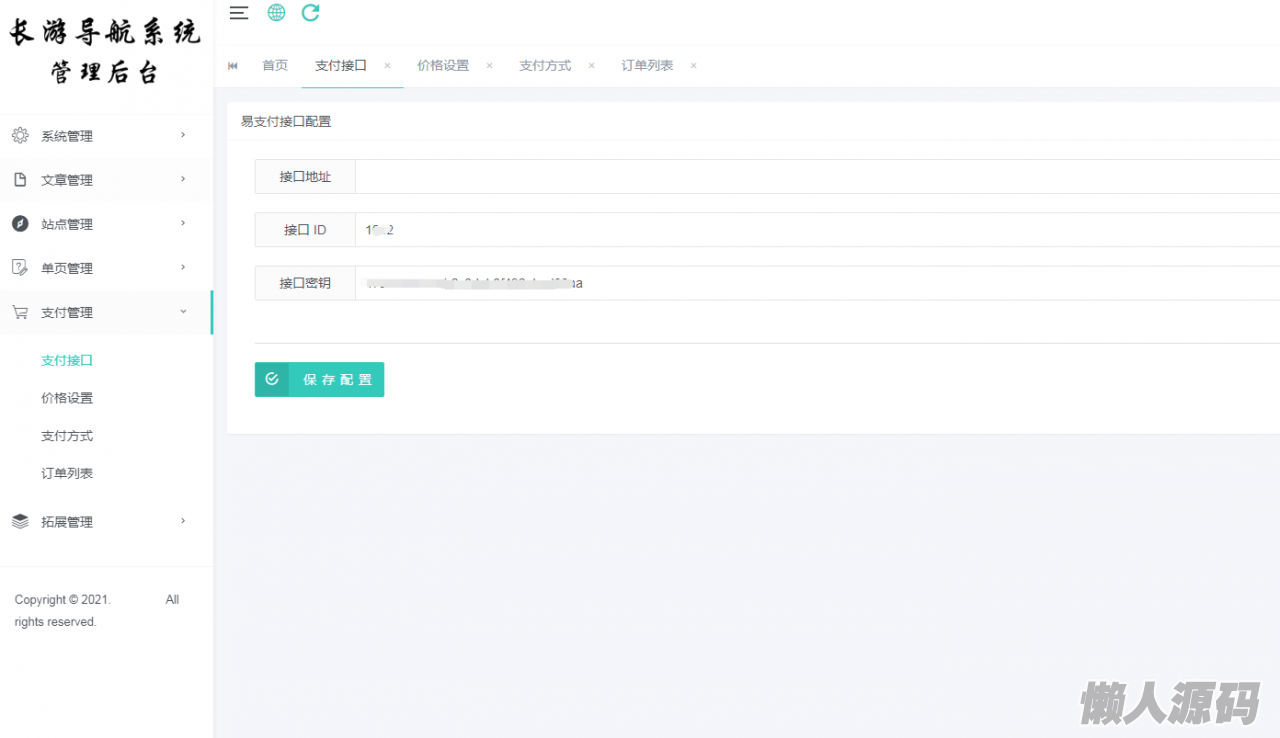Open the 文章管理 menu label

(x=67, y=180)
